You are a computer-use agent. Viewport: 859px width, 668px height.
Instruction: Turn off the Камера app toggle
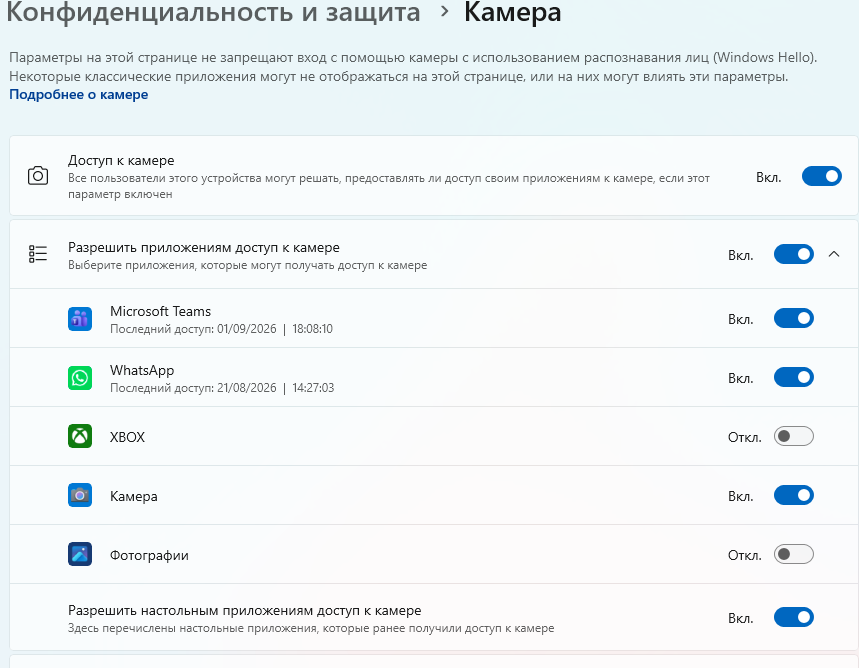(x=793, y=495)
